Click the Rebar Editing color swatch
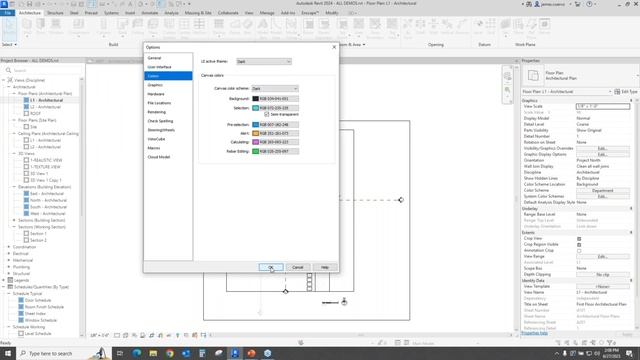Image resolution: width=640 pixels, height=360 pixels. click(256, 151)
